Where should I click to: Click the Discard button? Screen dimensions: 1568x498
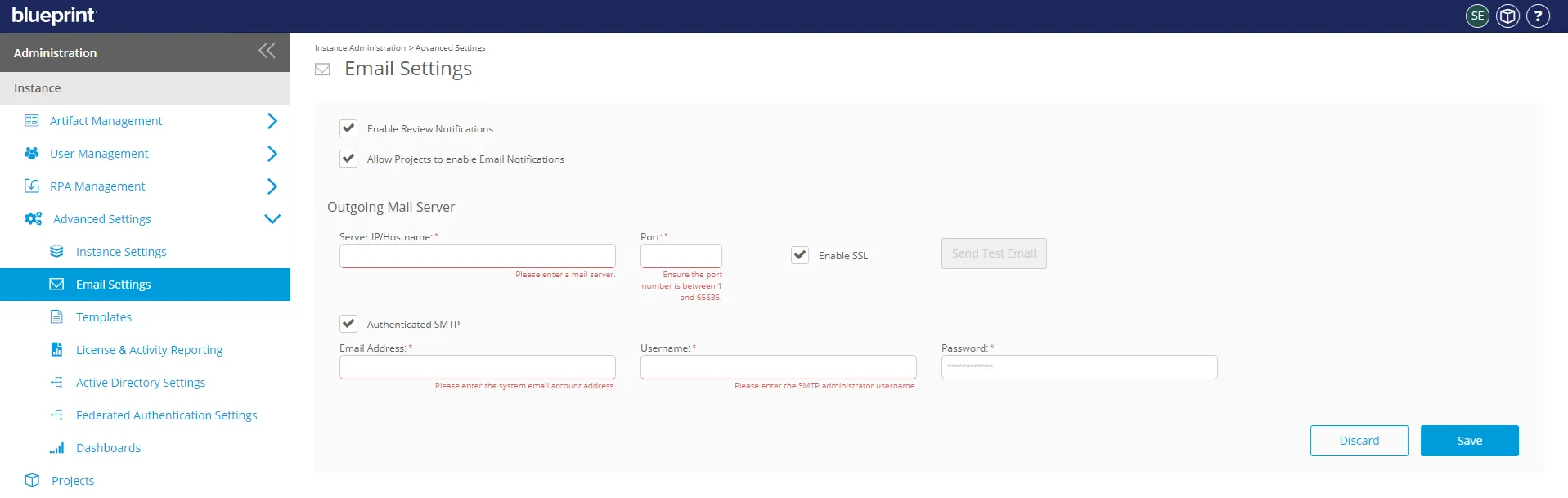click(x=1359, y=441)
